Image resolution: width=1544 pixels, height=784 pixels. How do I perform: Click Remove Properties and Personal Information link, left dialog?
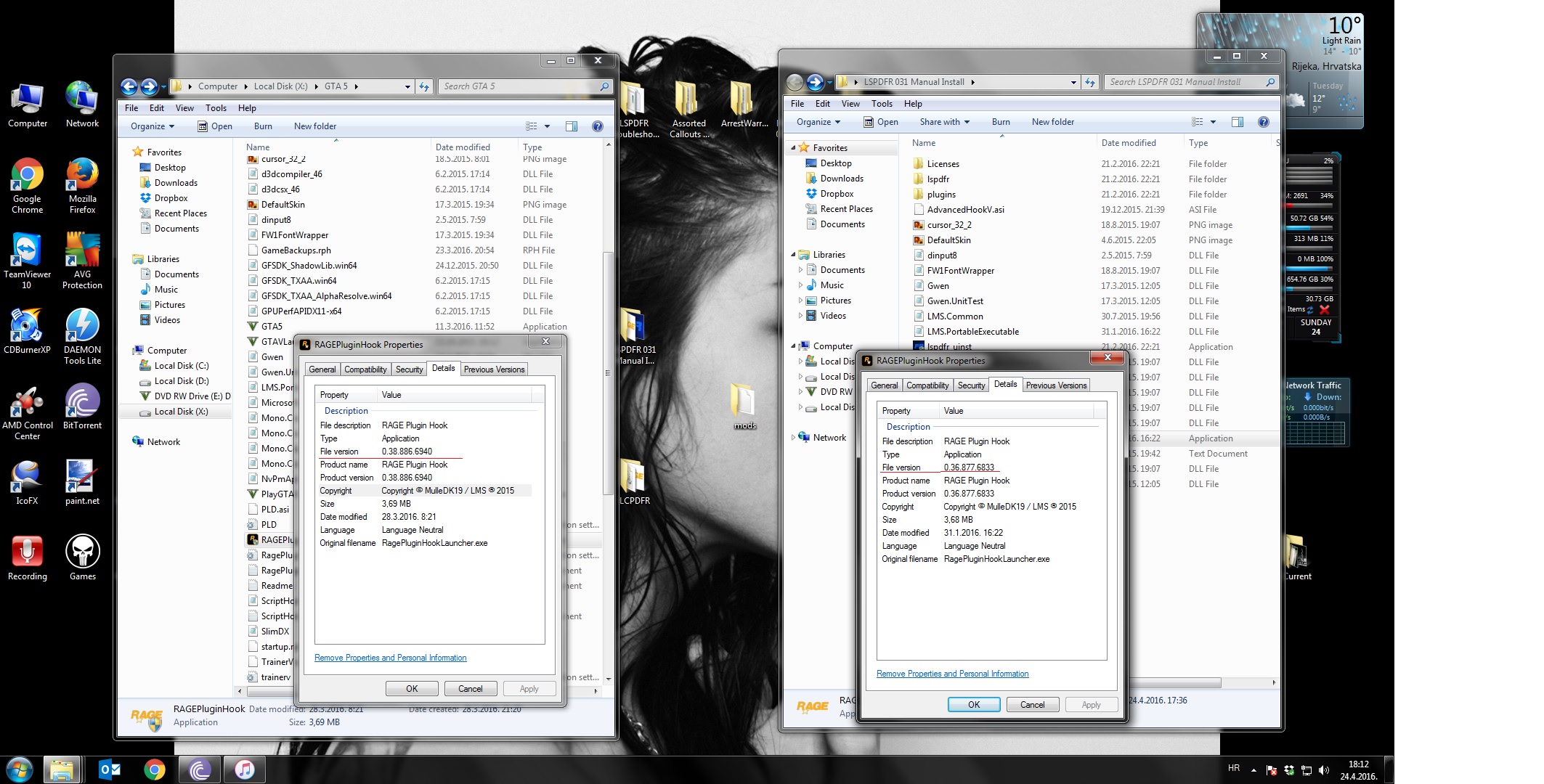pyautogui.click(x=390, y=658)
